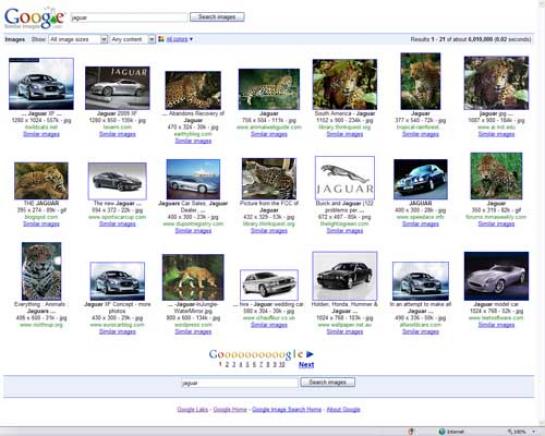Open the Jaguar-inJungle-WaterMirror thumbnail
The width and height of the screenshot is (545, 436).
(x=193, y=277)
